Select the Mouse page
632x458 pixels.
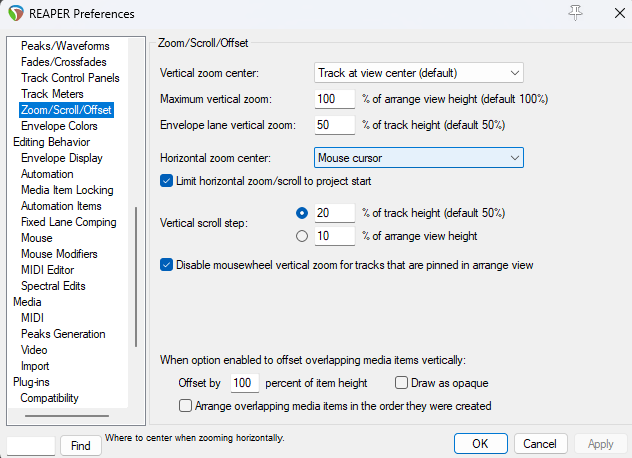click(37, 238)
